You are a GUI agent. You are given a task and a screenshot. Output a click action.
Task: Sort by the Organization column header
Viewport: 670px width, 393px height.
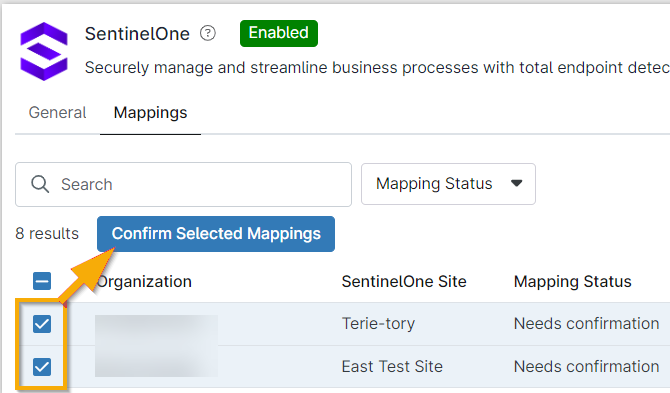[144, 282]
